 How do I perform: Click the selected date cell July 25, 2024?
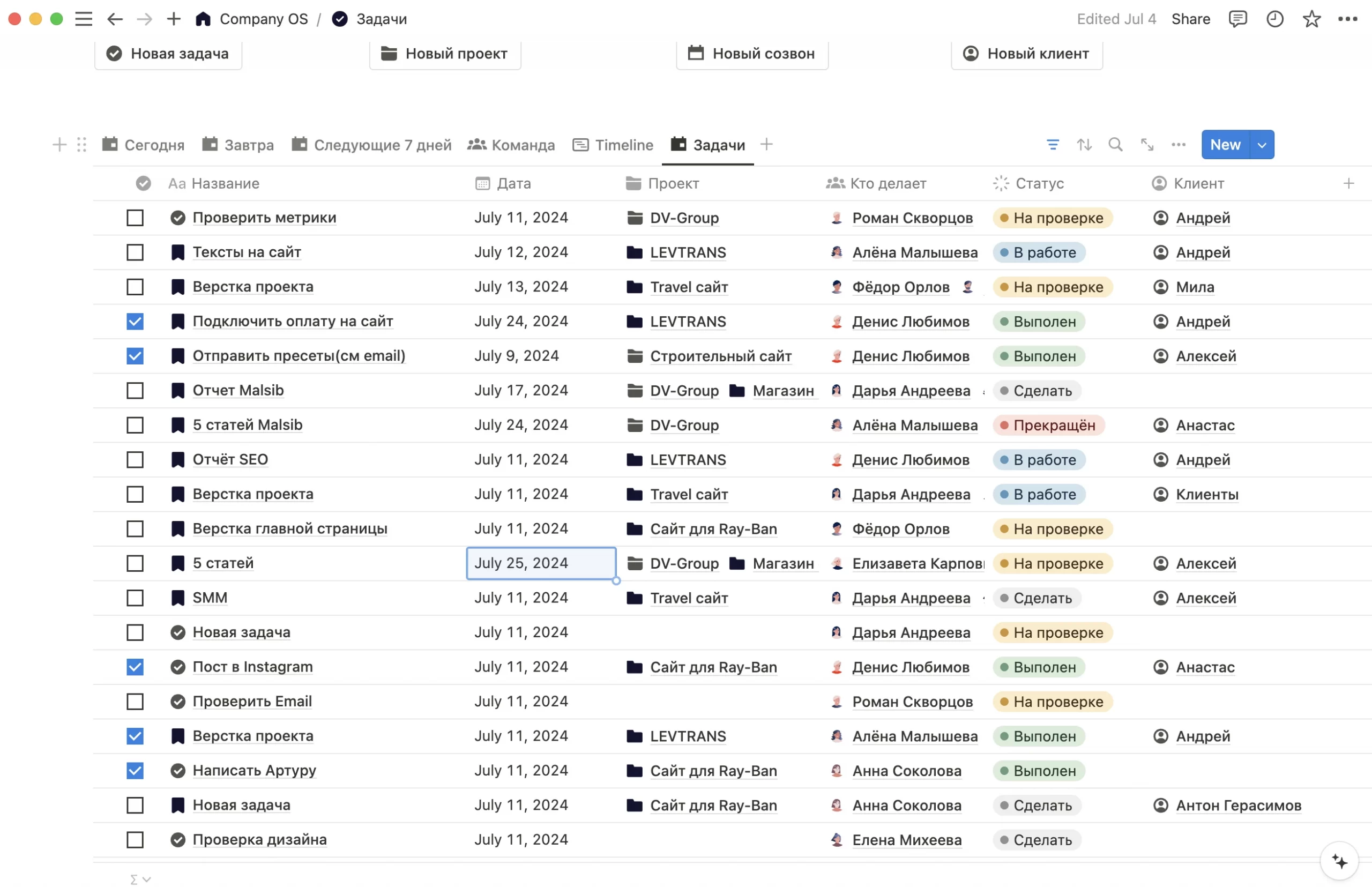pyautogui.click(x=541, y=563)
